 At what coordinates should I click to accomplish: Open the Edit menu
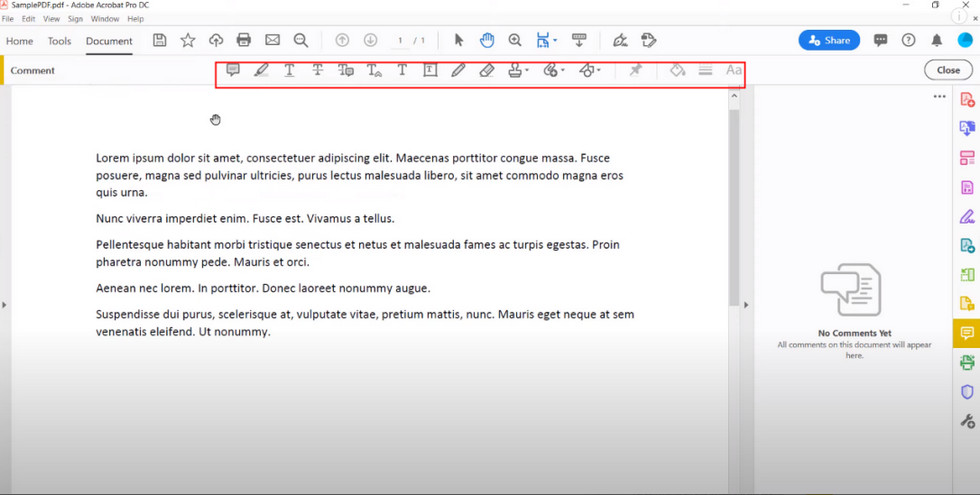[x=28, y=19]
